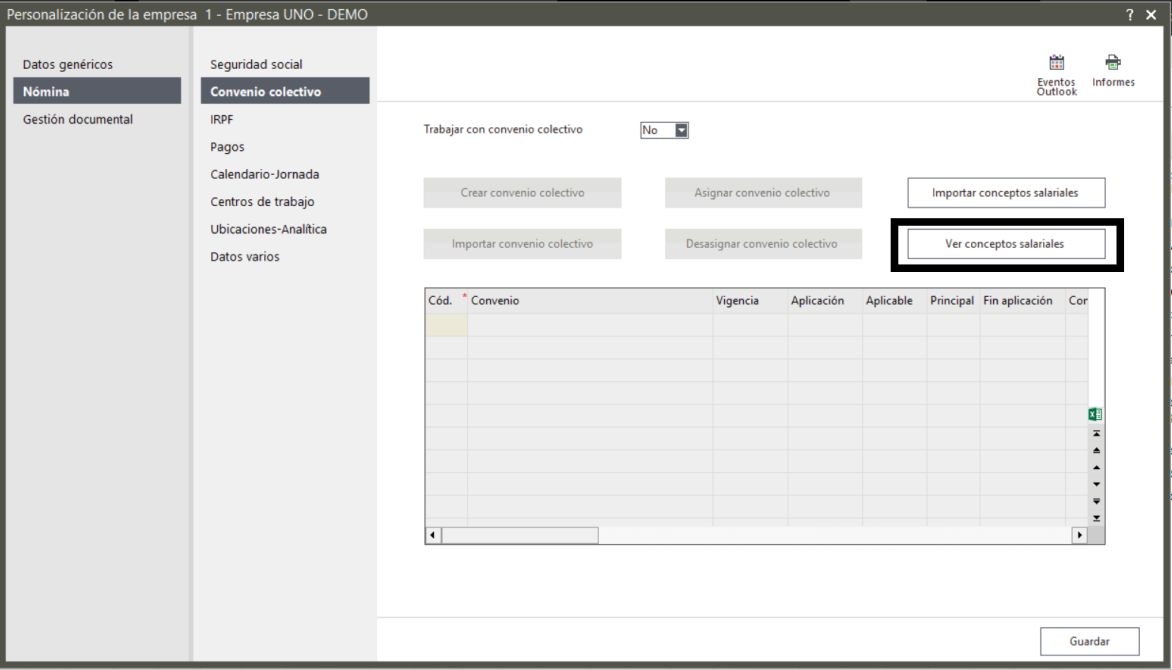Click the horizontal scrollbar right arrow
The image size is (1172, 670).
1079,535
